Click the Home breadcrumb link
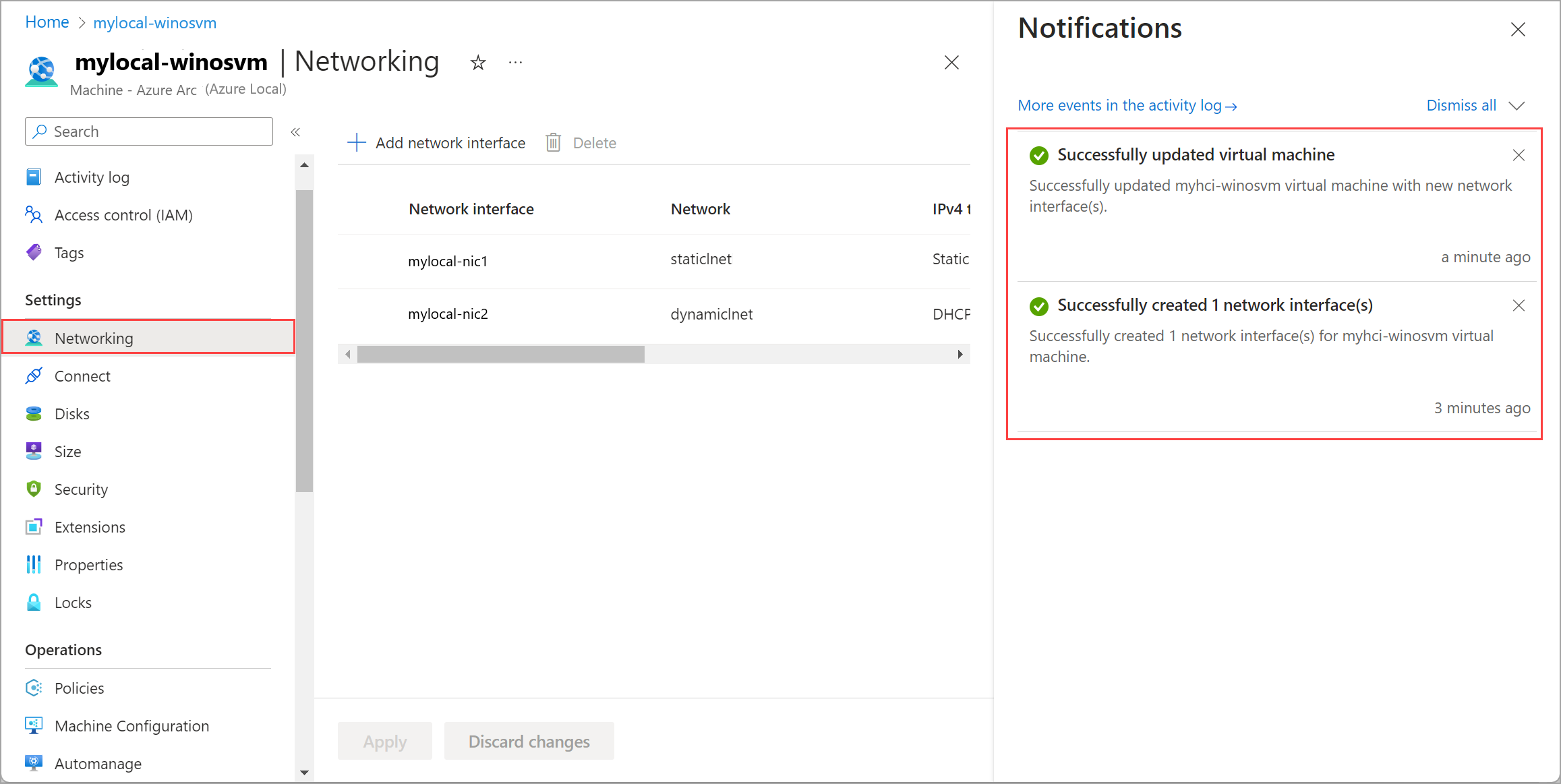 (47, 22)
